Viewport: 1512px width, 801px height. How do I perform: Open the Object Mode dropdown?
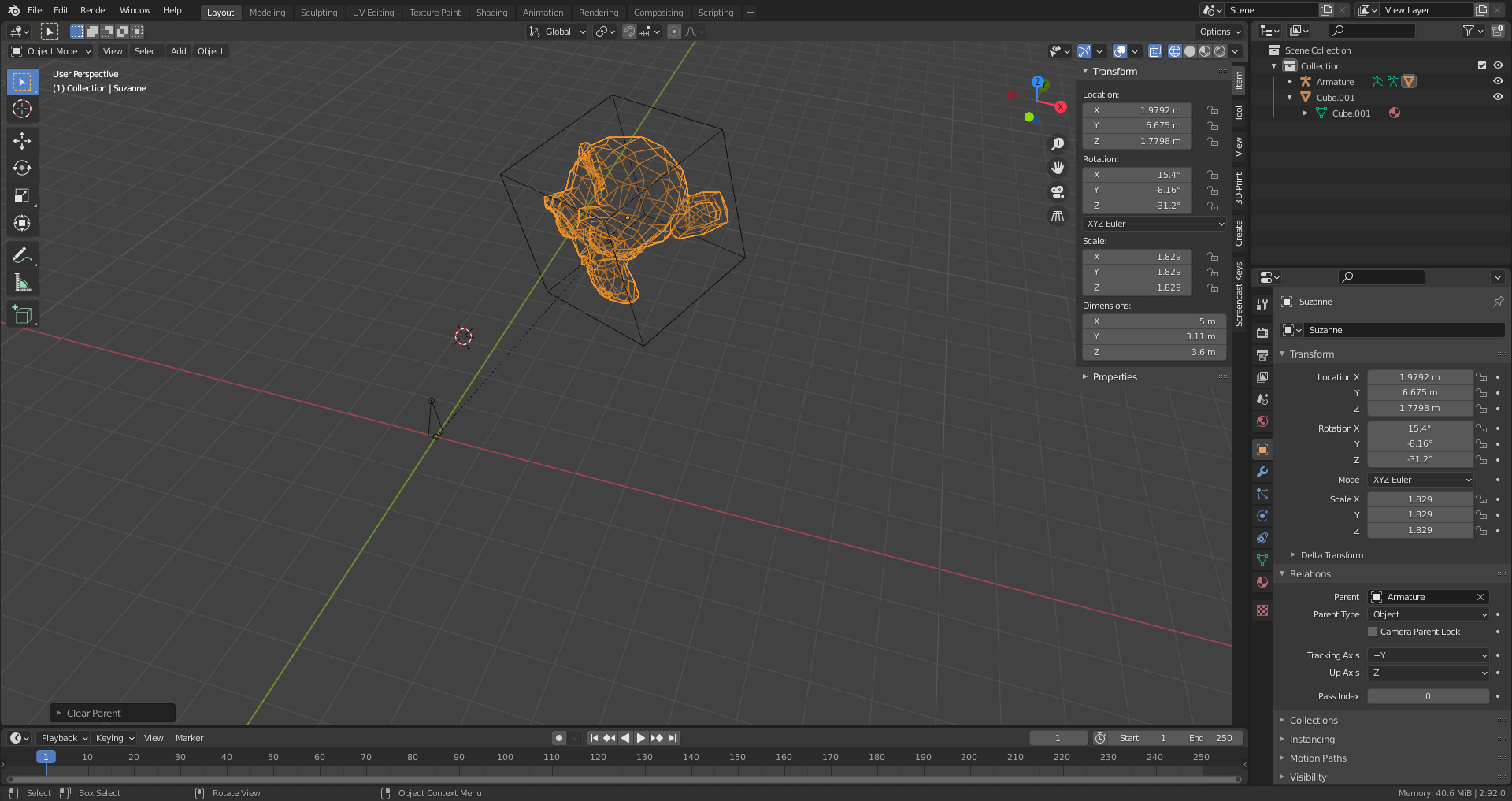(x=51, y=51)
